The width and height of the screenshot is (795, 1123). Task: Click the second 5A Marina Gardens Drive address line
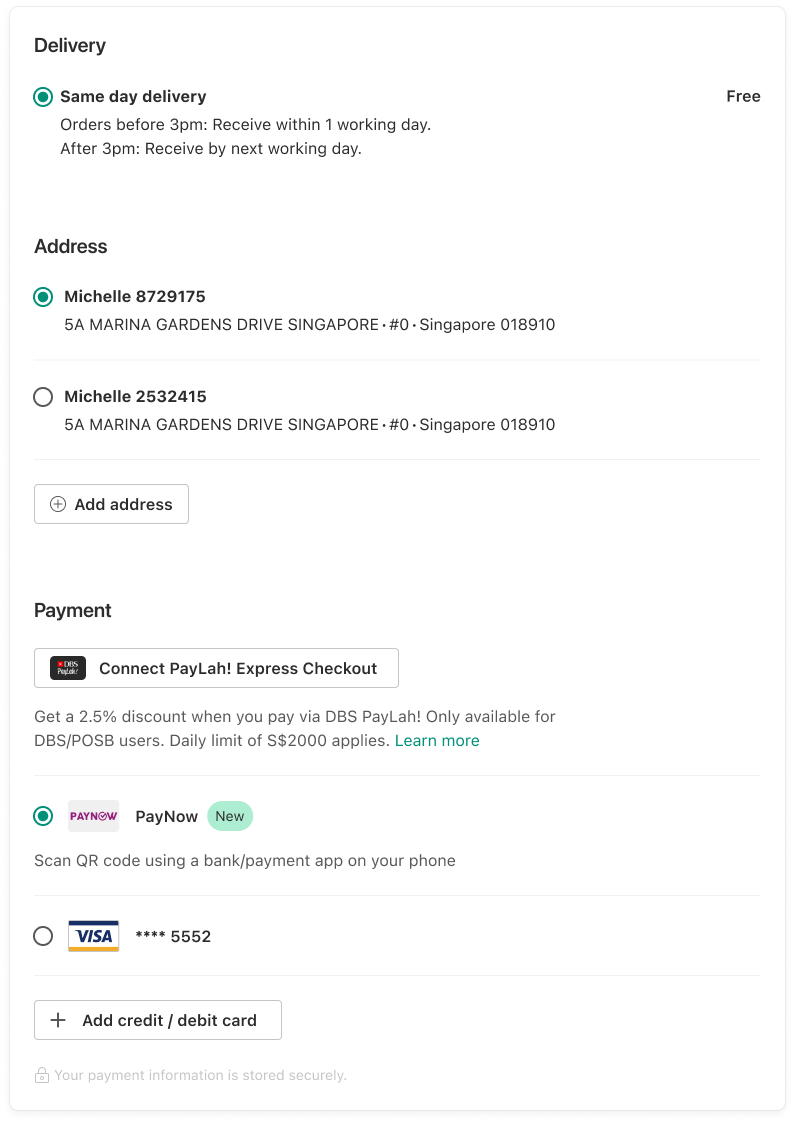[x=309, y=425]
